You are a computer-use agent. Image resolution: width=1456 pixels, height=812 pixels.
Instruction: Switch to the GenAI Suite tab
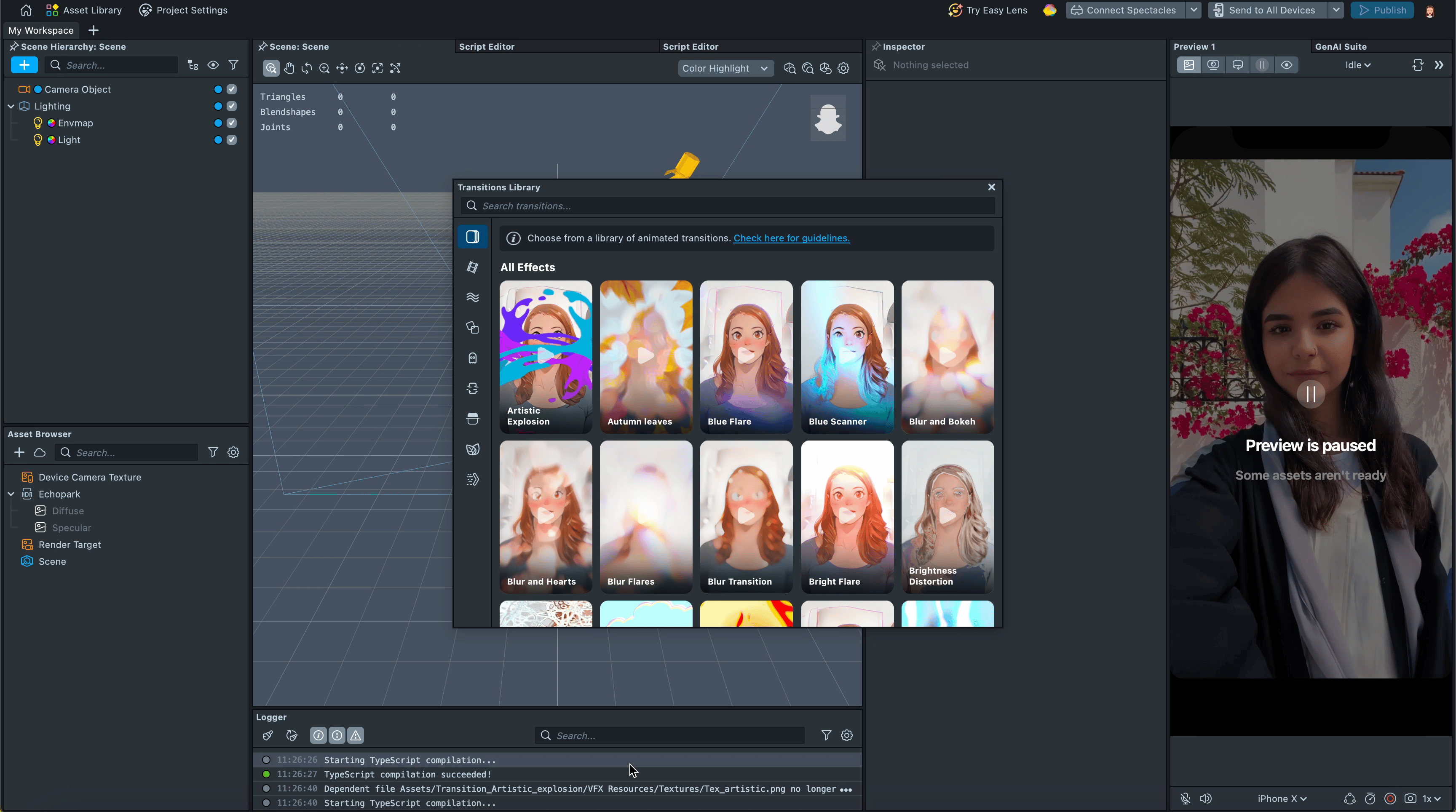click(x=1340, y=47)
